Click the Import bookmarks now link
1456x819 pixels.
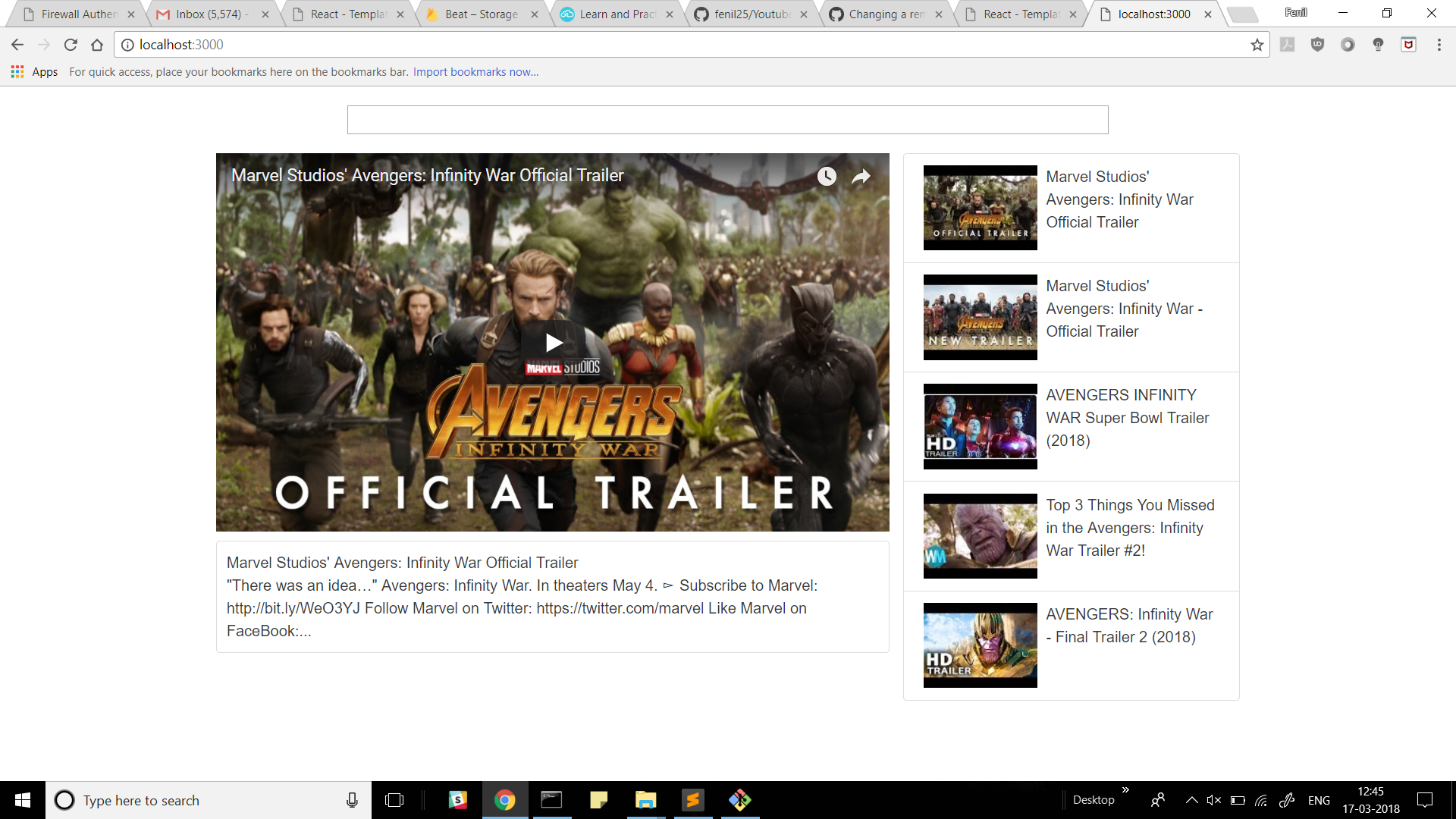(475, 71)
